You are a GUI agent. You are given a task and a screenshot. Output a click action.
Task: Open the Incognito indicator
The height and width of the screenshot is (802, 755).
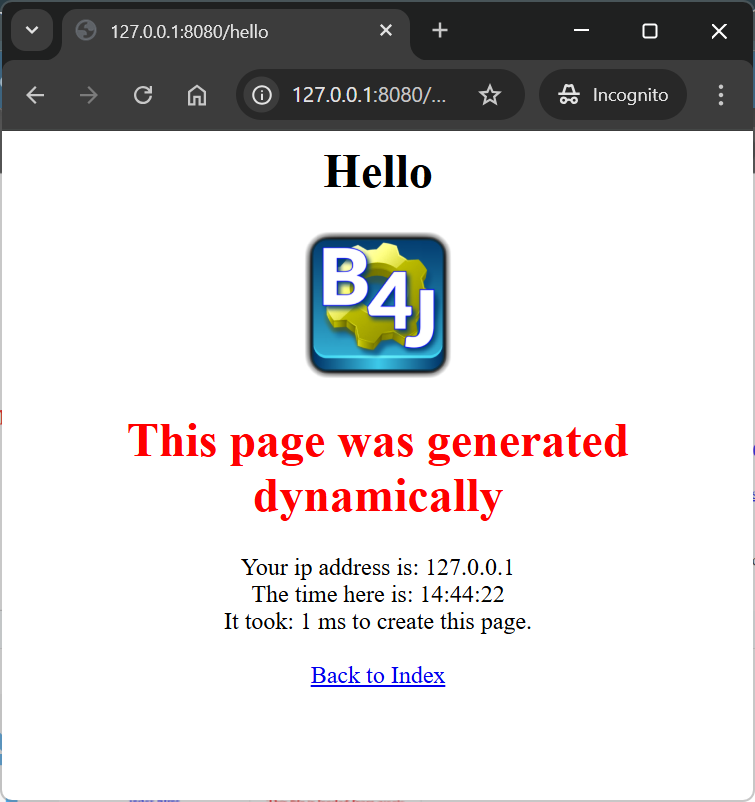click(613, 95)
